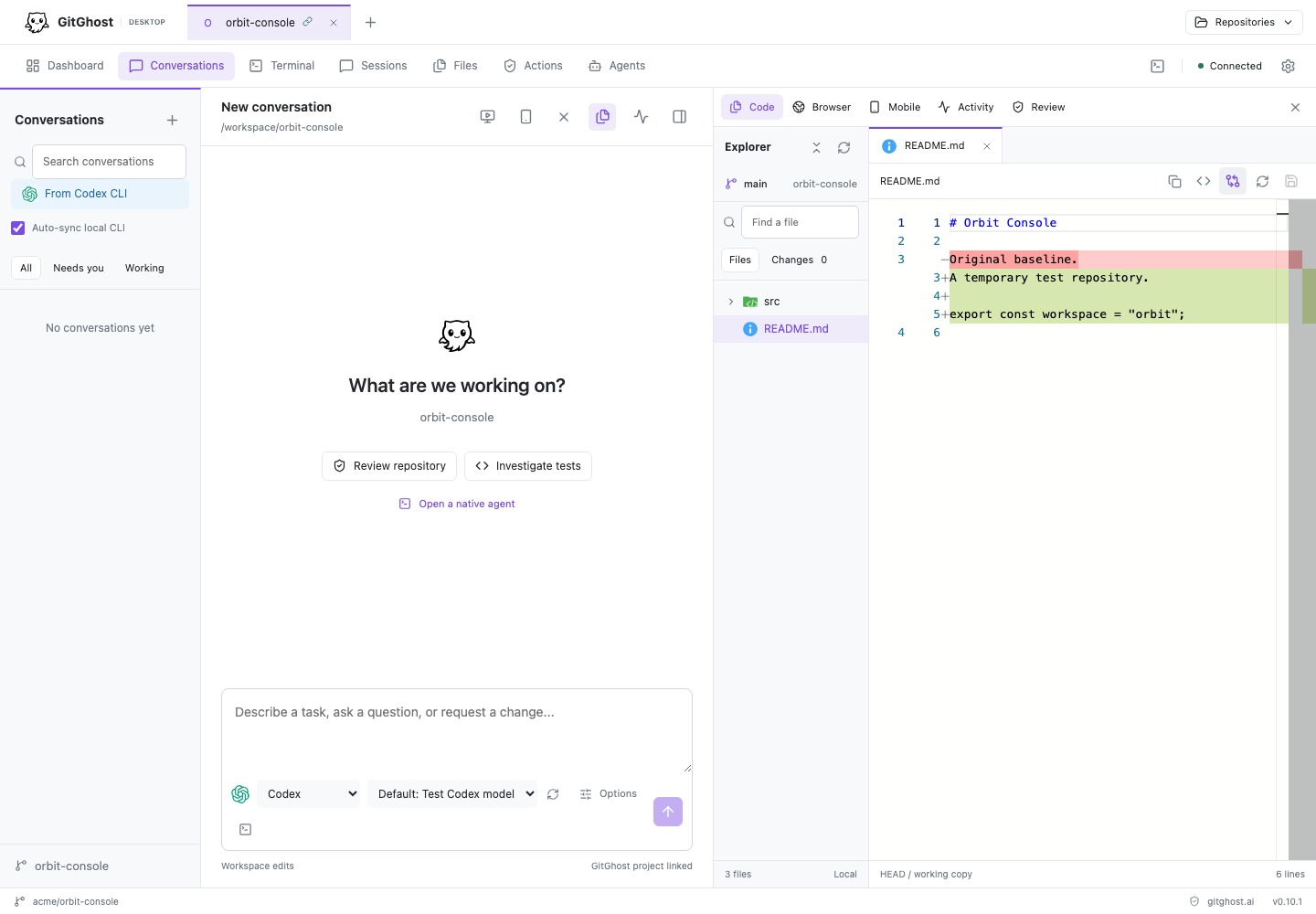The height and width of the screenshot is (914, 1316).
Task: Show Changes 0 in Explorer
Action: click(799, 260)
